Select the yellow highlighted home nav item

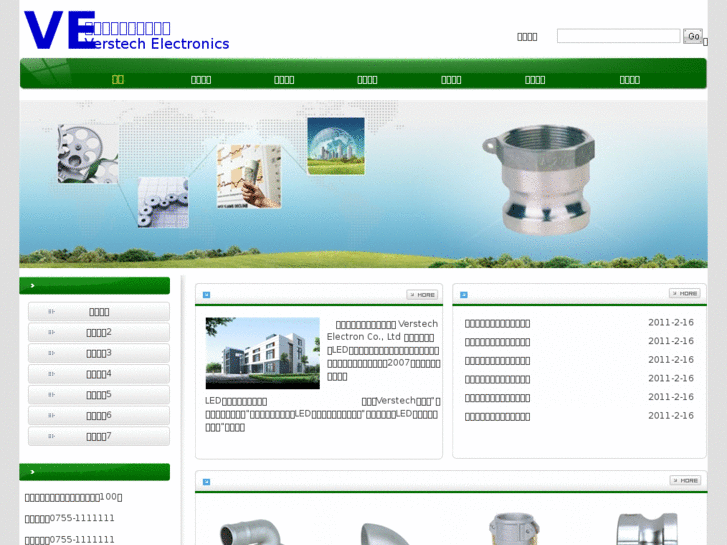pyautogui.click(x=118, y=80)
